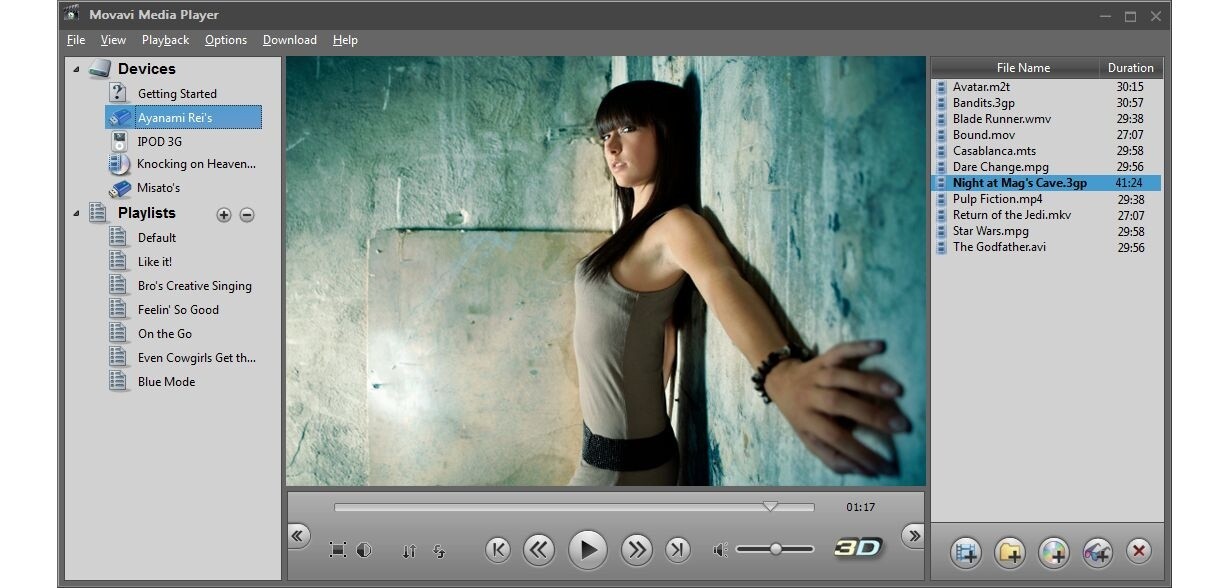The image size is (1212, 588).
Task: Enable 3D playback mode
Action: point(859,548)
